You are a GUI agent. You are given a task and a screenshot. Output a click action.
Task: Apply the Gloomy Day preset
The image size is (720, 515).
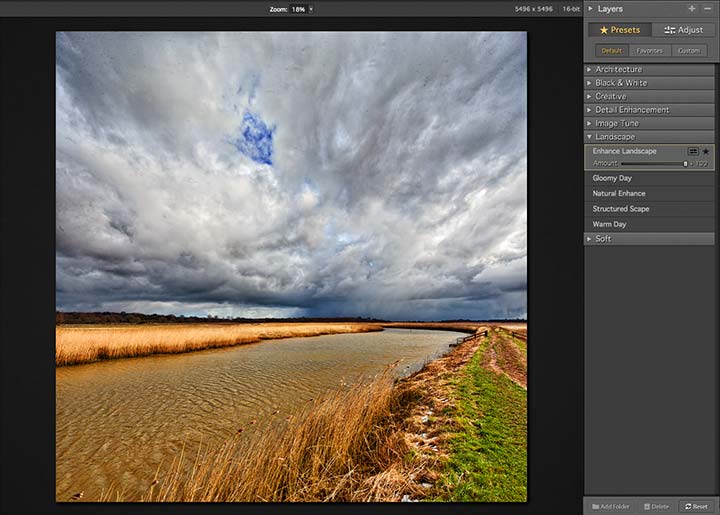[649, 178]
